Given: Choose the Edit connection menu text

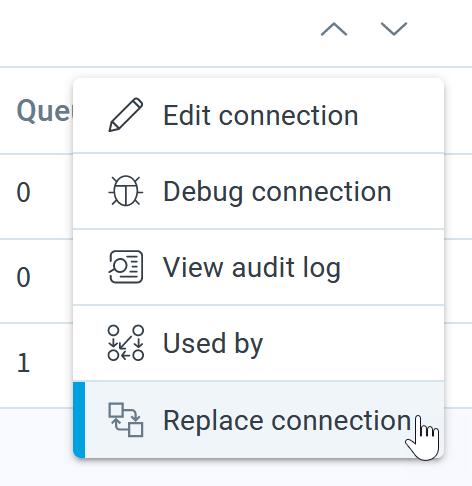Looking at the screenshot, I should click(x=261, y=115).
